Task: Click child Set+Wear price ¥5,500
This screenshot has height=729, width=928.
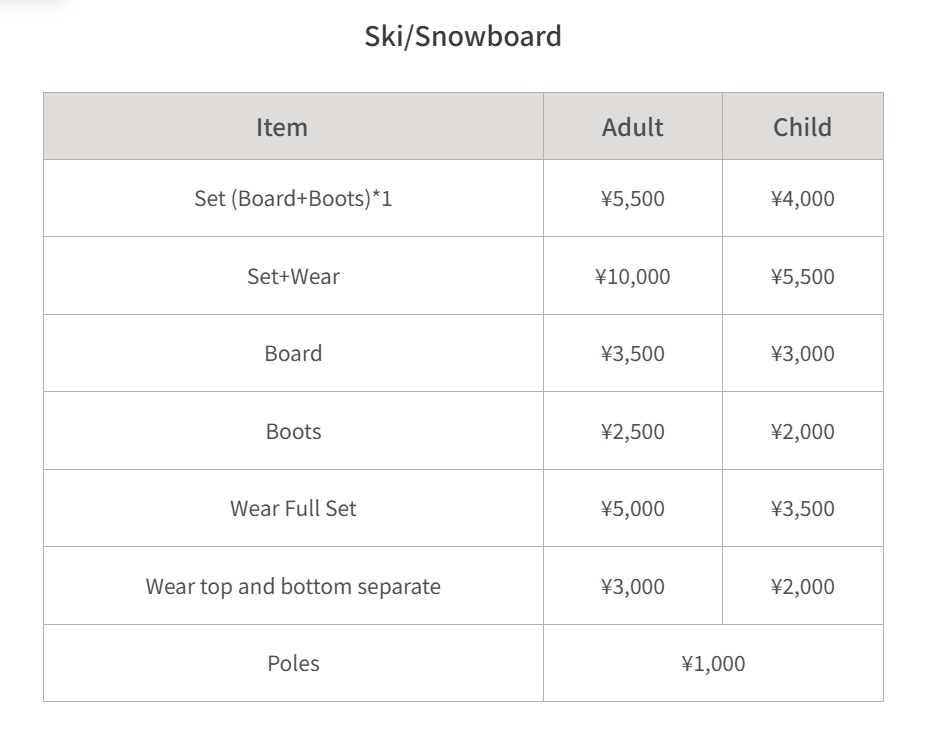Action: [x=803, y=276]
